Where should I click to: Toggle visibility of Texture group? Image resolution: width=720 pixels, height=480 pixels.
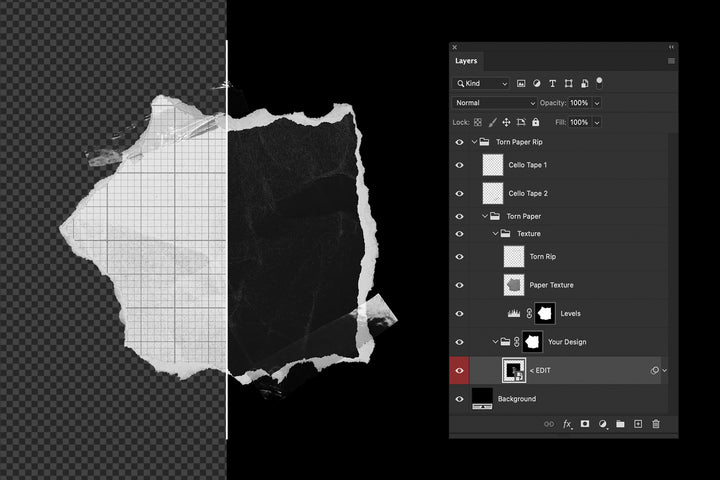point(459,234)
